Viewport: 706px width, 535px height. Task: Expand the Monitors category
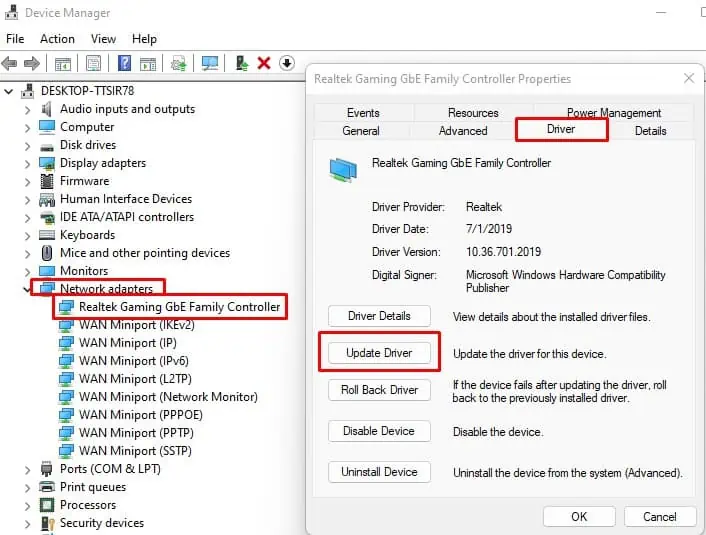click(x=27, y=272)
